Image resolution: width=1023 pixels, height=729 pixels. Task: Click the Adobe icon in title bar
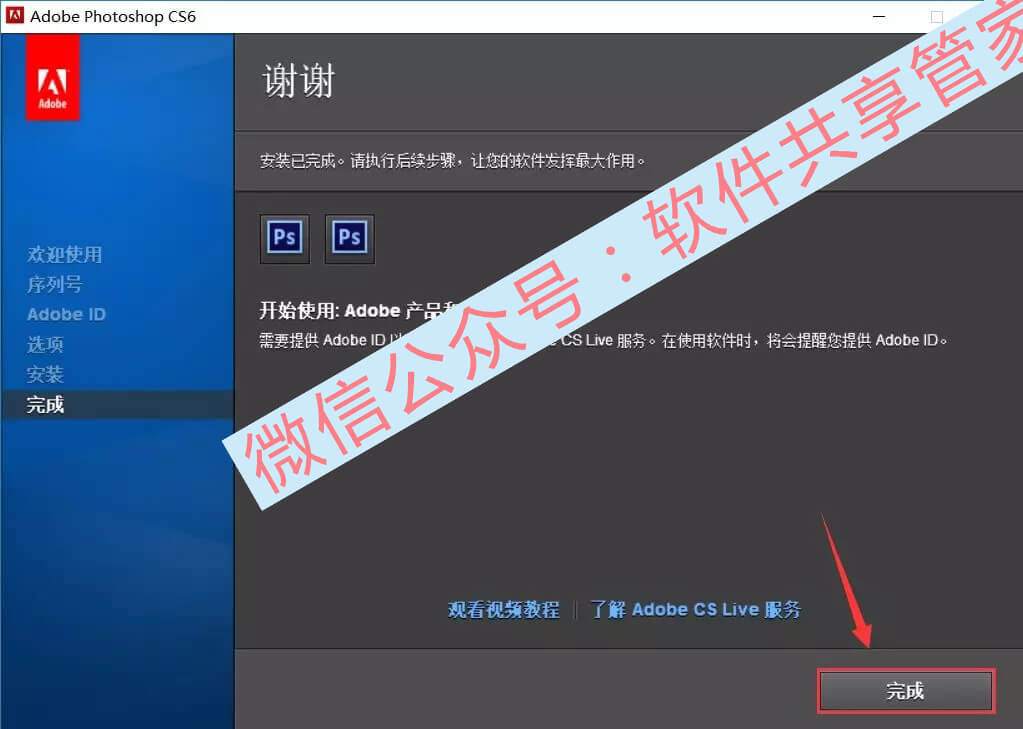pyautogui.click(x=14, y=16)
